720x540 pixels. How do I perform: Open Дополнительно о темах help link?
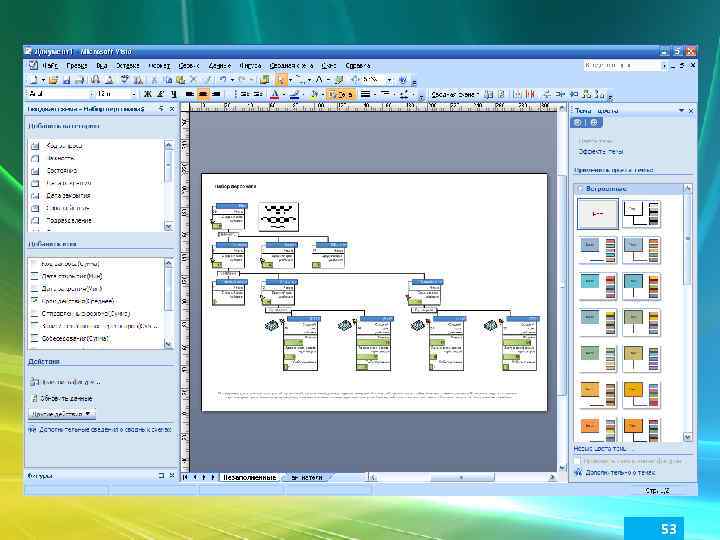[620, 472]
